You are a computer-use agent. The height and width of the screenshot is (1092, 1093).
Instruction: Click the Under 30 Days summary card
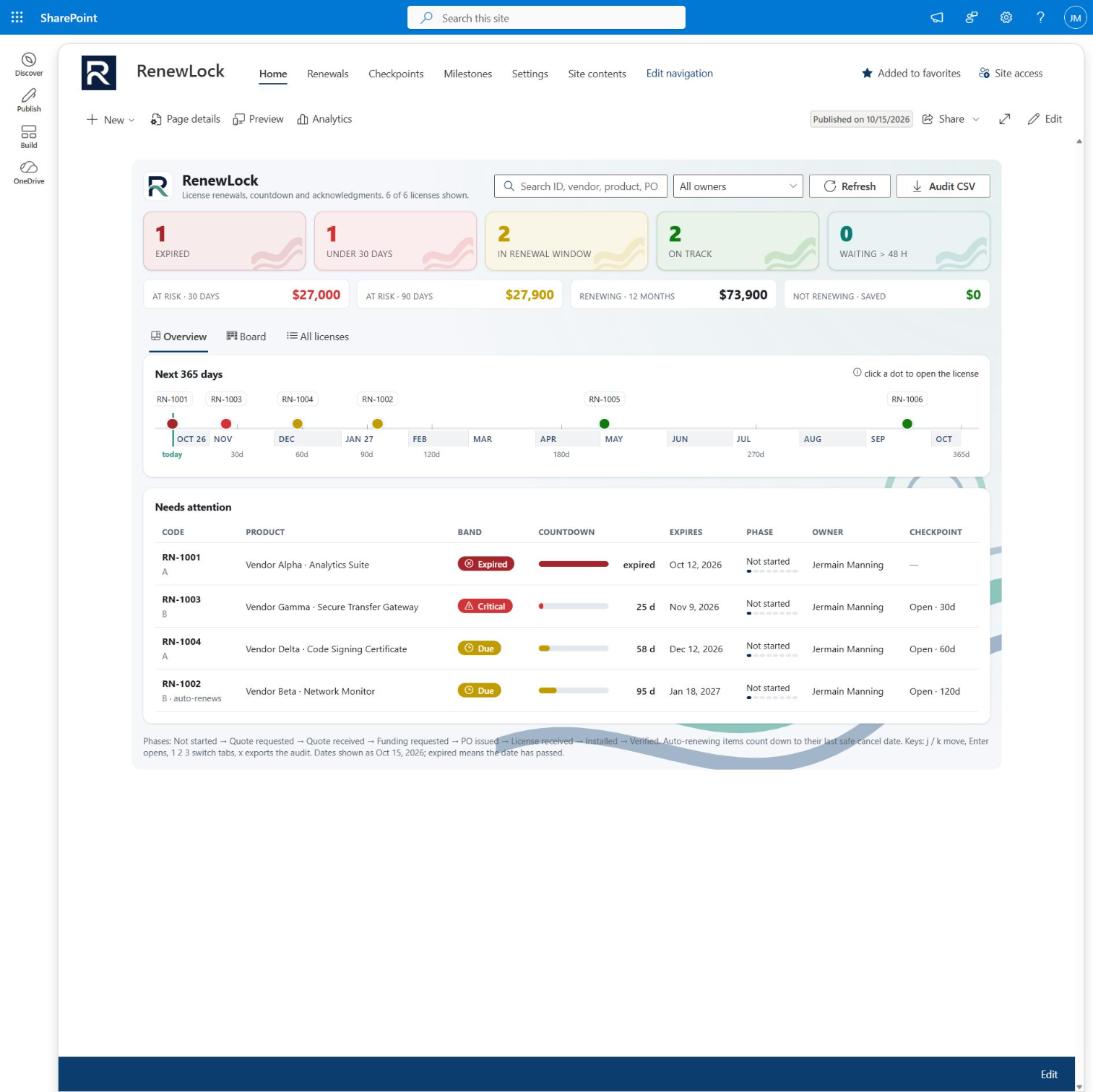[395, 241]
